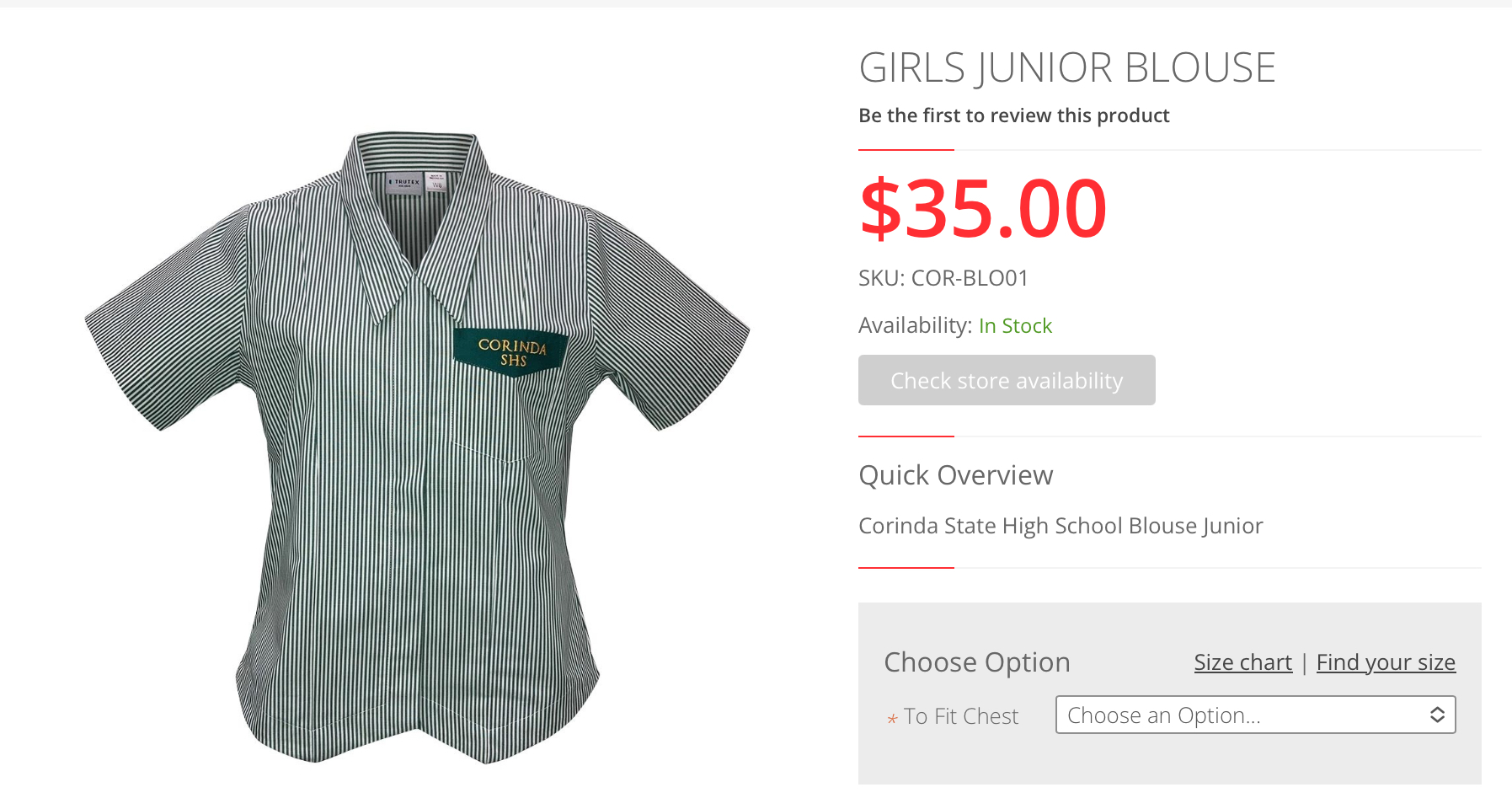Click the up-down arrows in chest selector
The width and height of the screenshot is (1512, 798).
point(1437,715)
